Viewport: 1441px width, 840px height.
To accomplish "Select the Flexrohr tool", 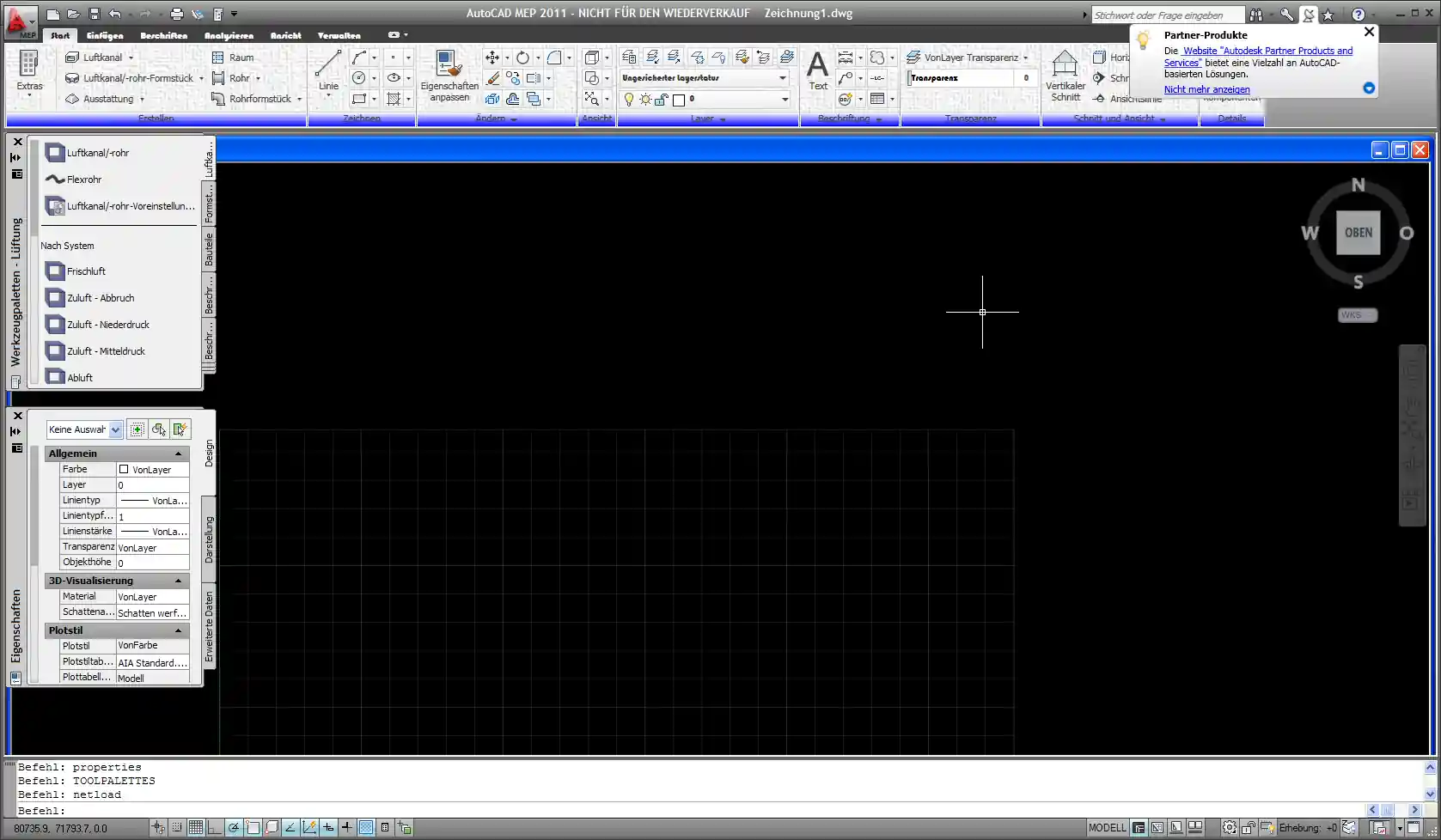I will (82, 179).
